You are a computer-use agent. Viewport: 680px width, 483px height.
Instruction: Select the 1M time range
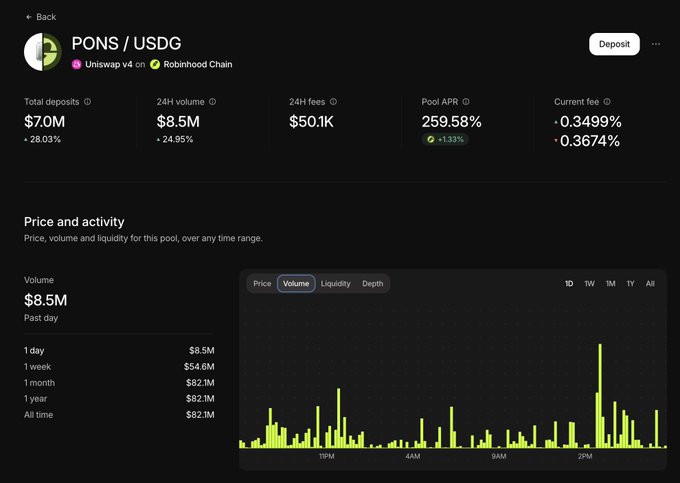(x=611, y=284)
